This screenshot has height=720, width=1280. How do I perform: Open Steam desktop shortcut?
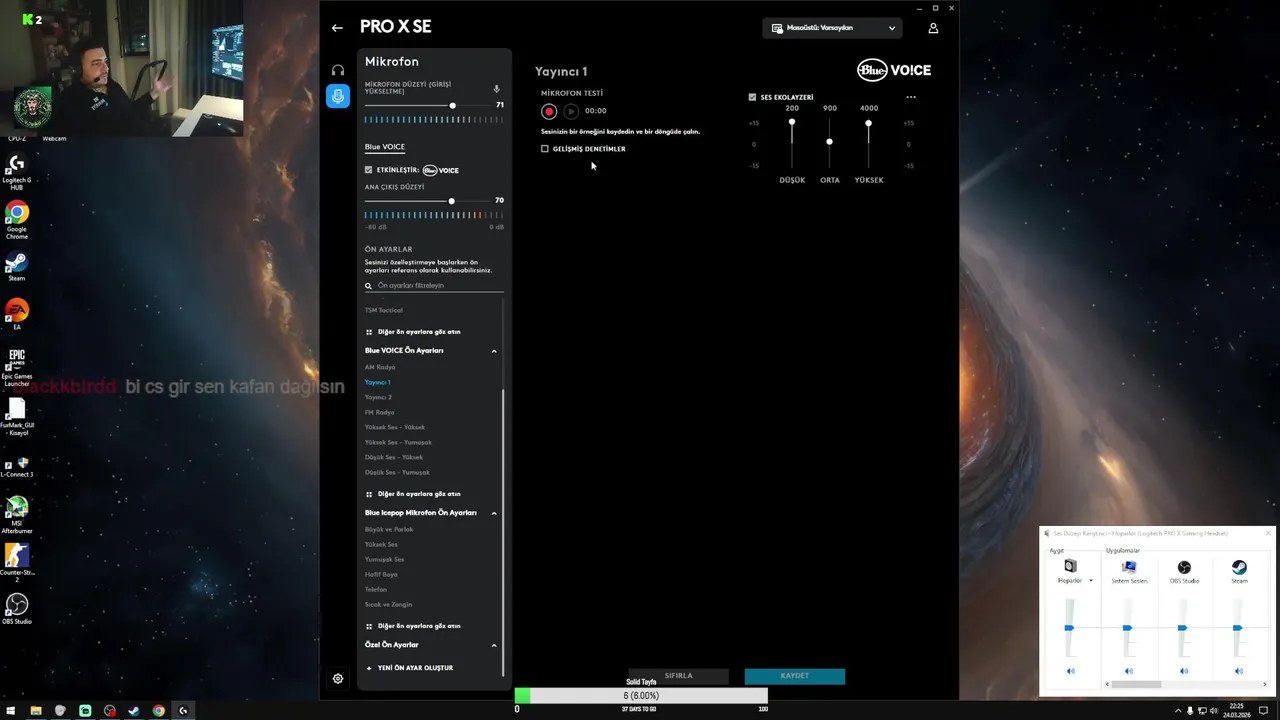pyautogui.click(x=17, y=266)
